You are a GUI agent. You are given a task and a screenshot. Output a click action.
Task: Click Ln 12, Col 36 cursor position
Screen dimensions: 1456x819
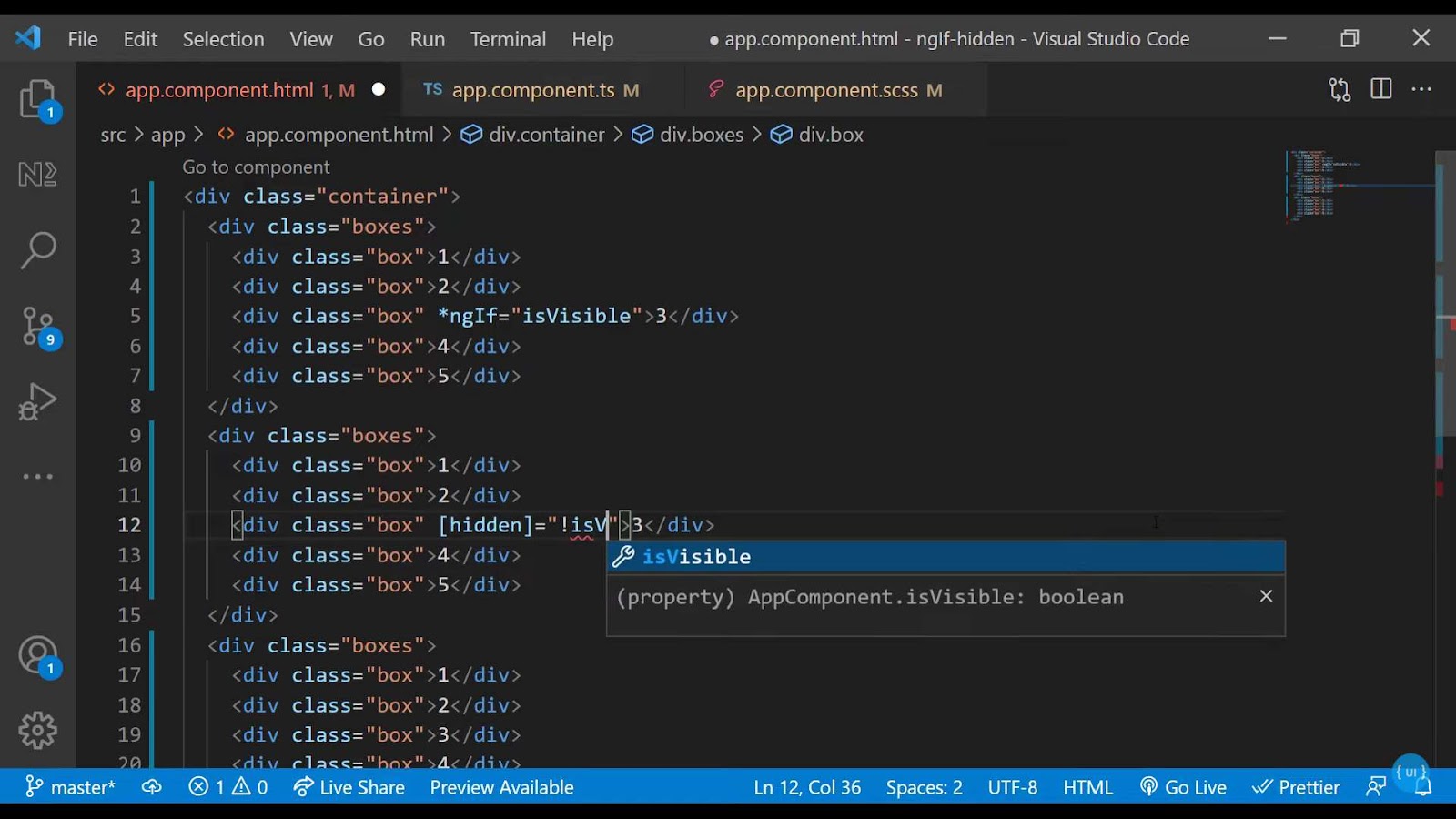(807, 787)
